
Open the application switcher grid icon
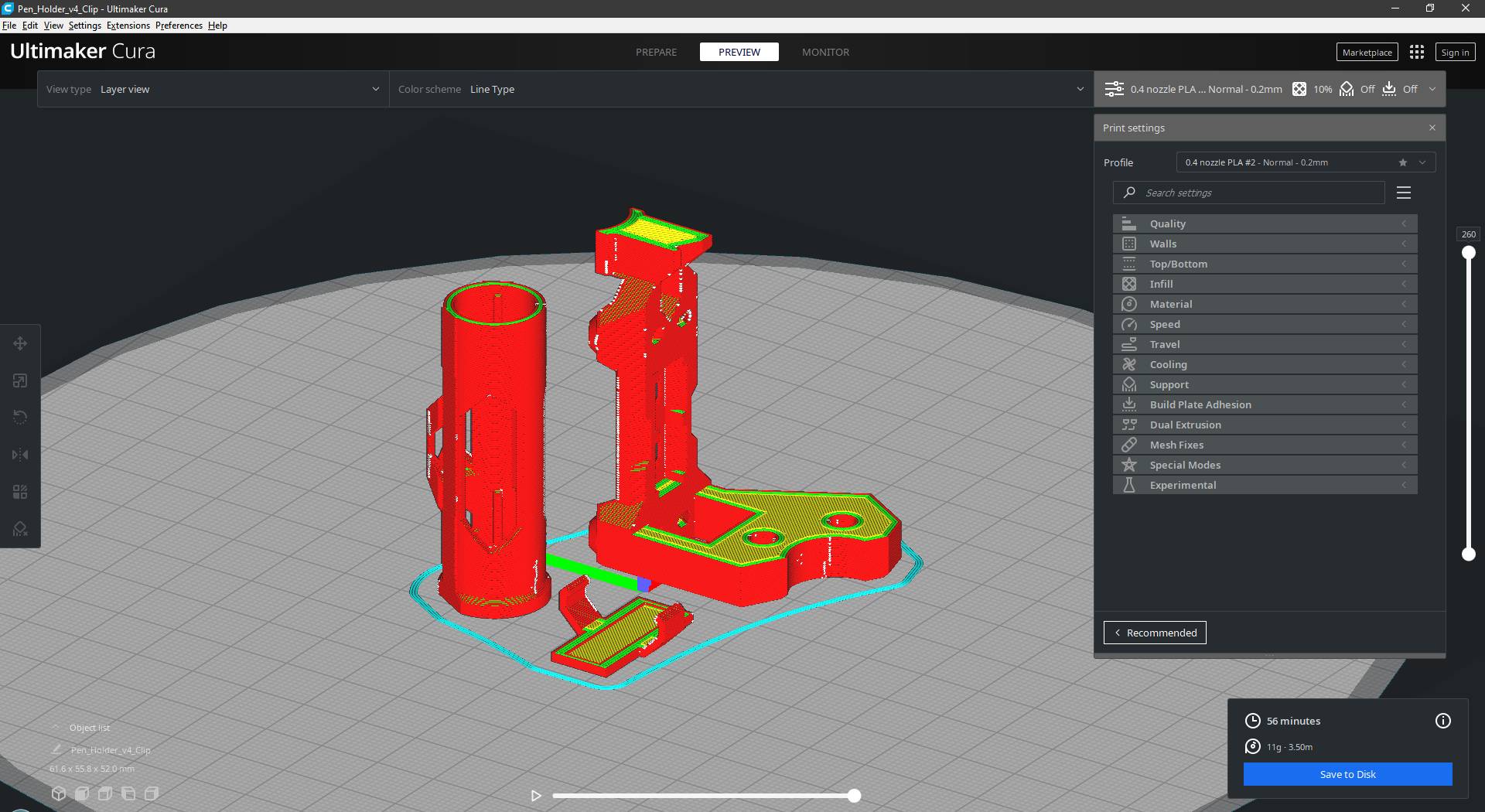pyautogui.click(x=1417, y=52)
